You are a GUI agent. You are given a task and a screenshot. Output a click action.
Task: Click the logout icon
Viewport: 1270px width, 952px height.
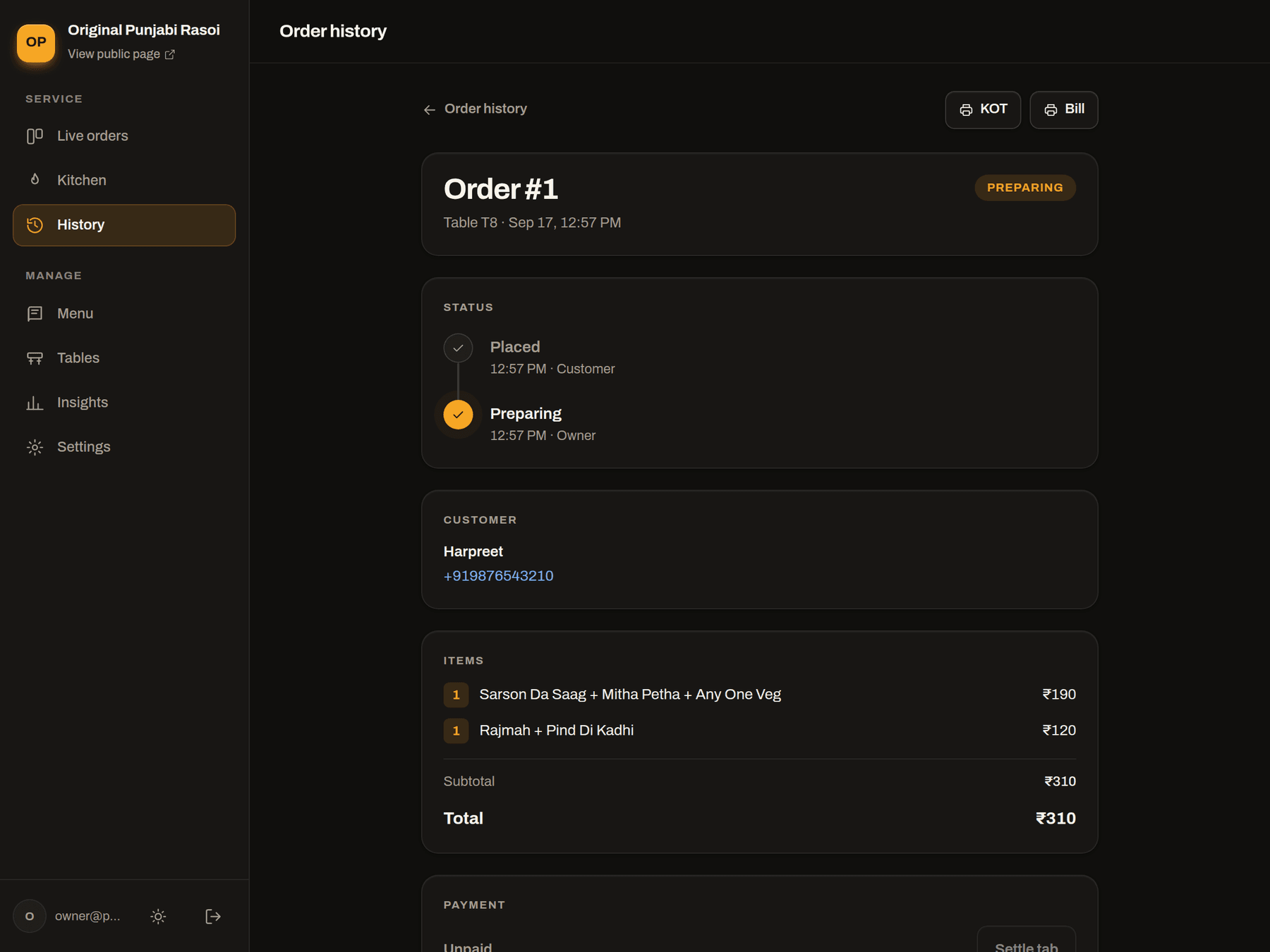pyautogui.click(x=213, y=916)
